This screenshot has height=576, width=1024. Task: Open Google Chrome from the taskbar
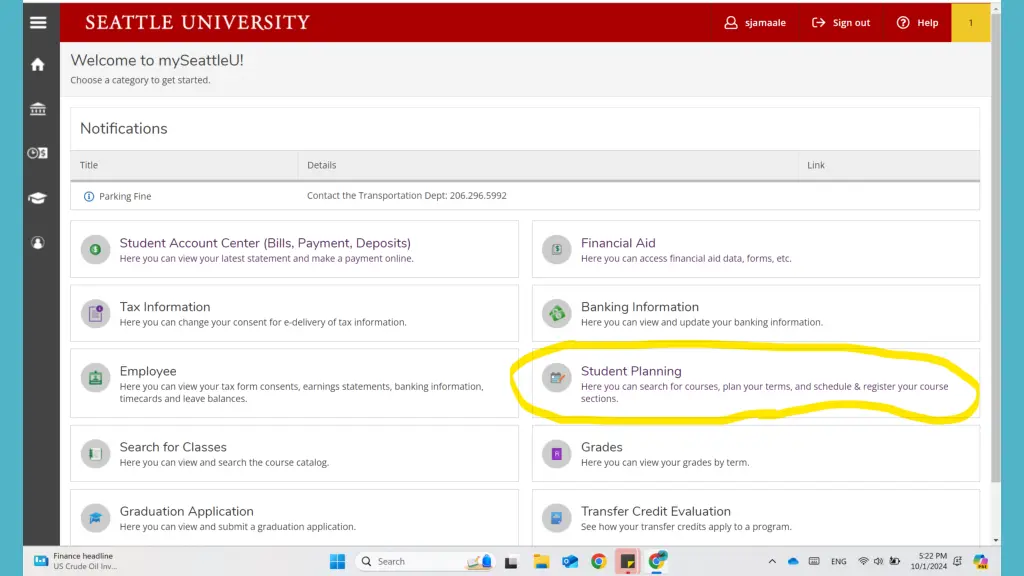(x=598, y=561)
